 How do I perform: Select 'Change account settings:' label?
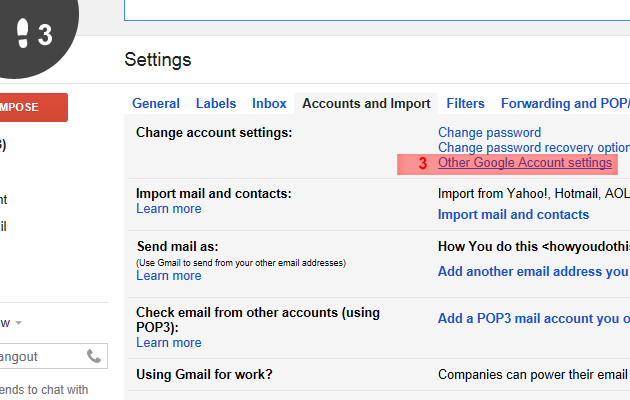click(x=214, y=133)
